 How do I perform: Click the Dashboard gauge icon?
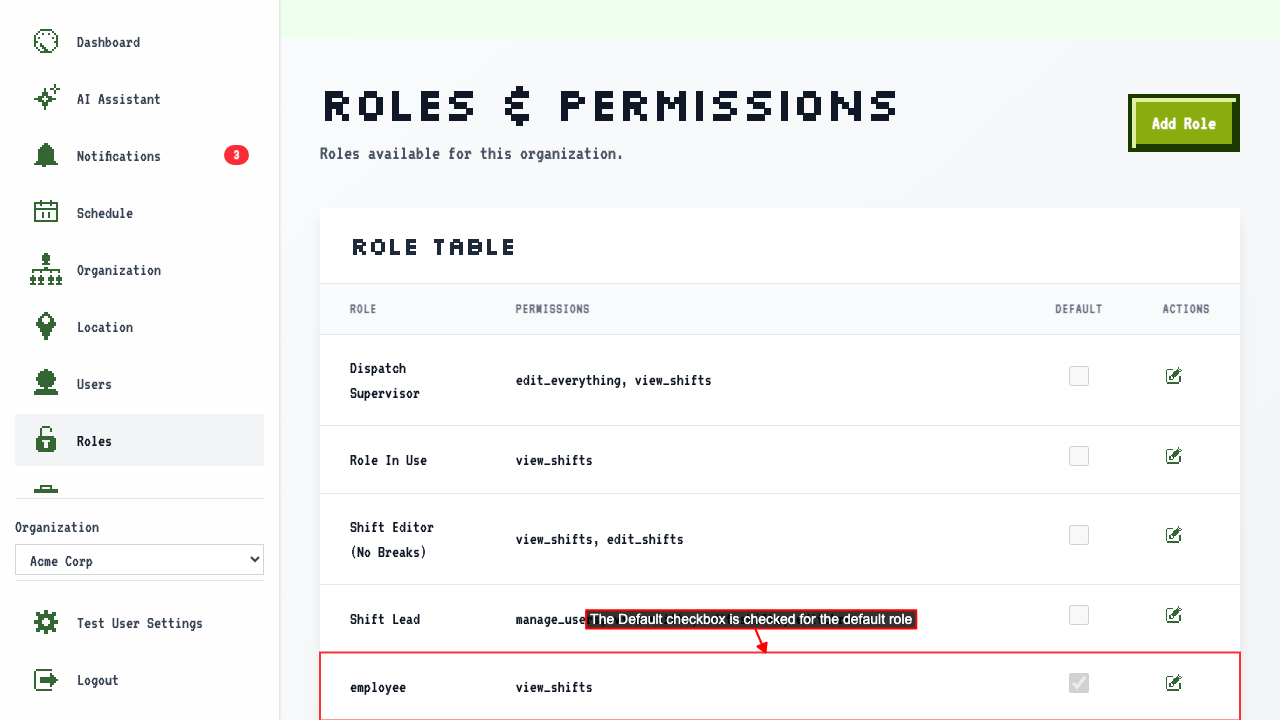tap(46, 41)
